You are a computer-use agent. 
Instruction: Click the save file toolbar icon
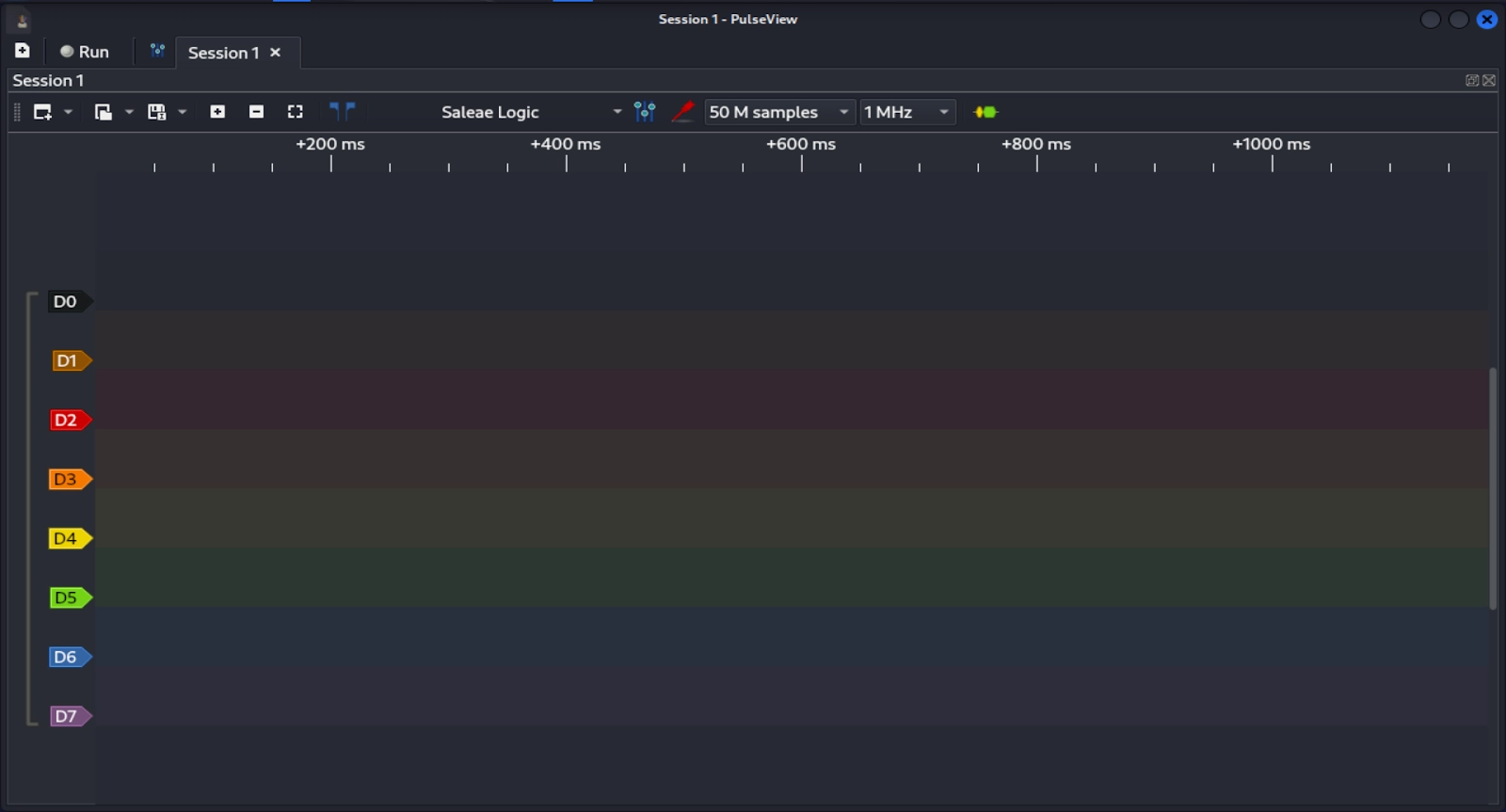[157, 112]
